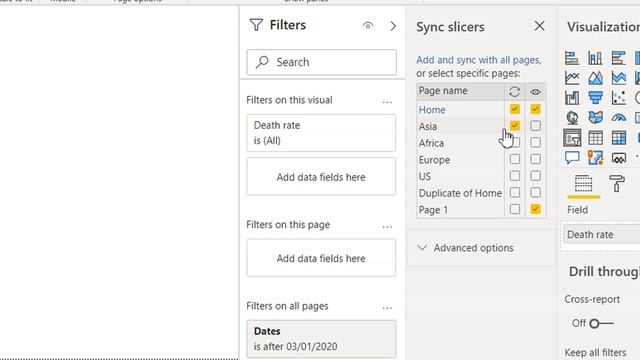Check visible for Asia page
Viewport: 640px width, 360px height.
535,126
